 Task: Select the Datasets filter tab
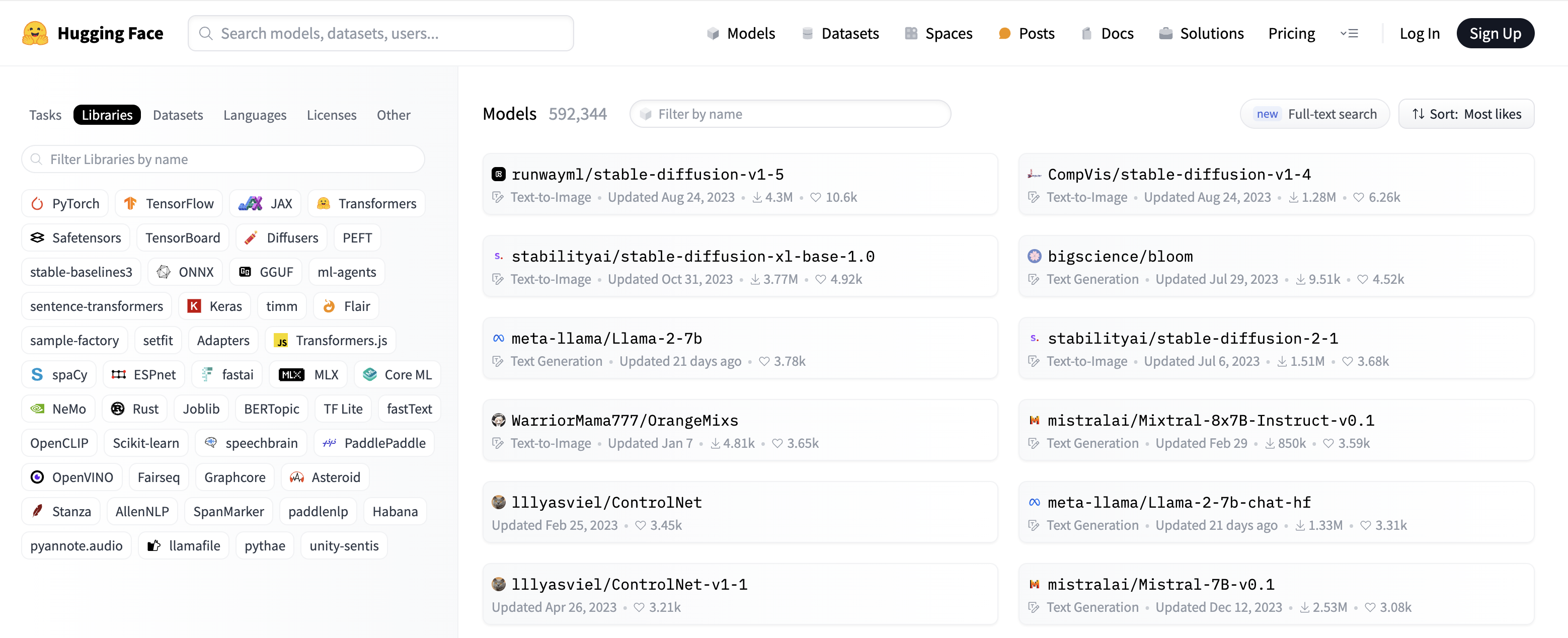[x=178, y=113]
